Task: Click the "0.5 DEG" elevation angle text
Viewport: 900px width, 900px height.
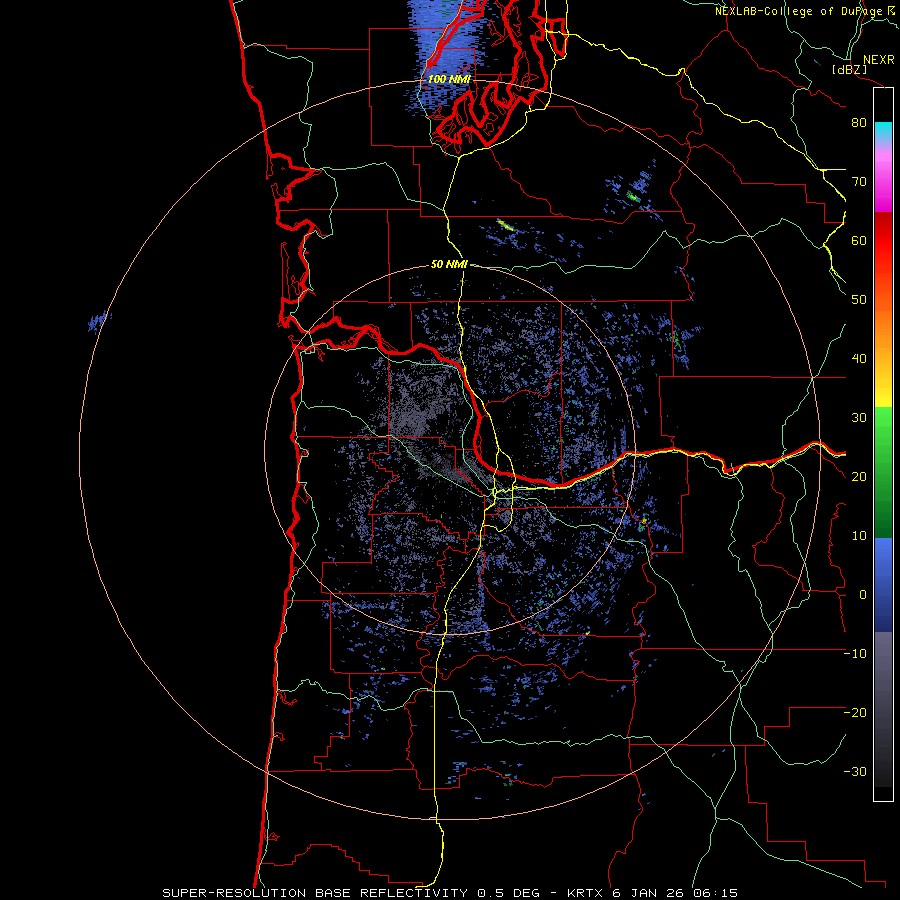Action: click(509, 893)
